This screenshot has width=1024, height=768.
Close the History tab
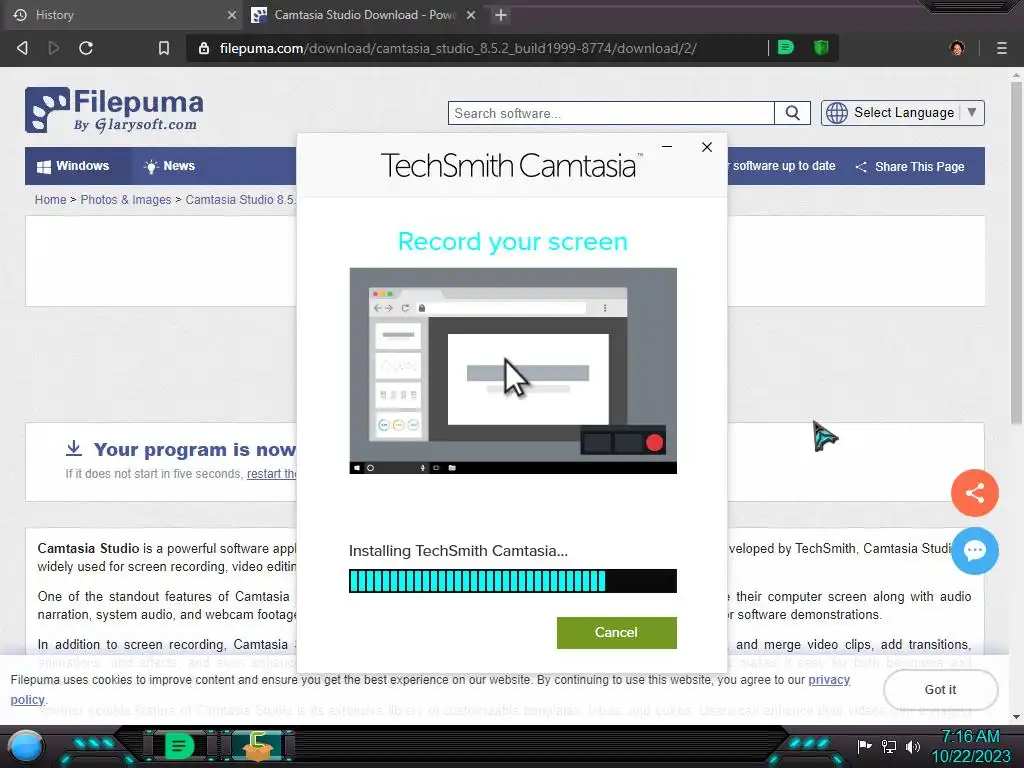coord(232,15)
